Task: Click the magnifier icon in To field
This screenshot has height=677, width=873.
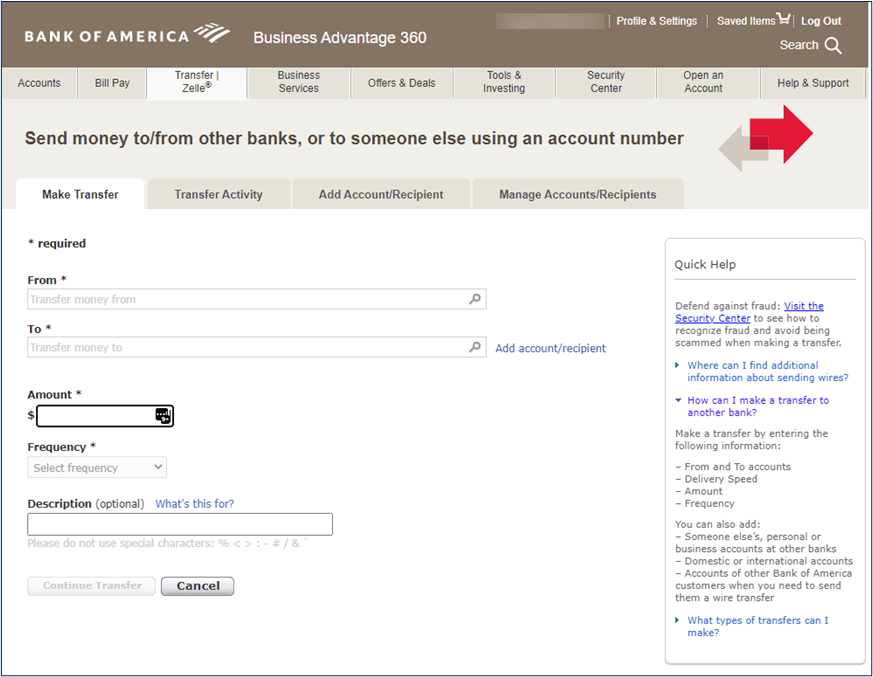Action: (x=474, y=347)
